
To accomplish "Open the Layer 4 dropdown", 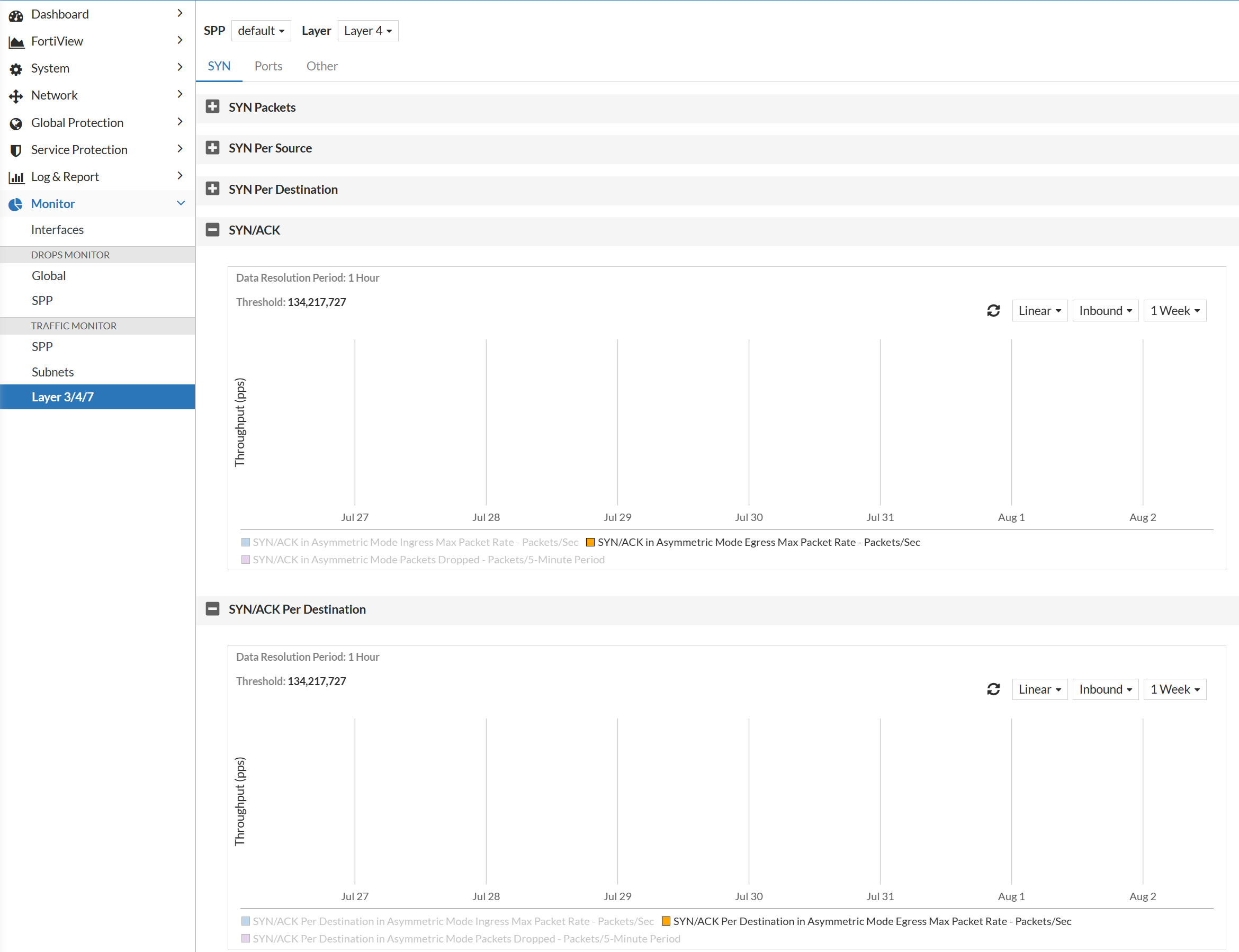I will 367,31.
